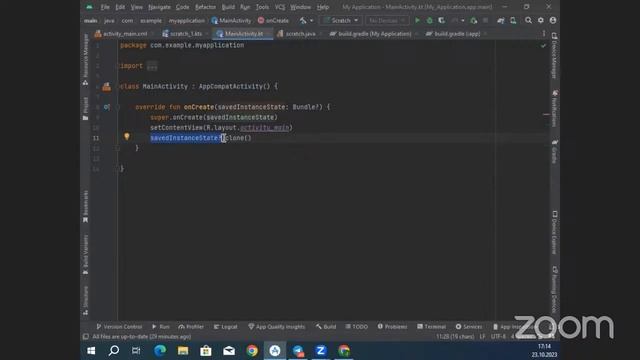Image resolution: width=640 pixels, height=360 pixels.
Task: Click the green inspection checkmark in the editor
Action: (x=543, y=46)
